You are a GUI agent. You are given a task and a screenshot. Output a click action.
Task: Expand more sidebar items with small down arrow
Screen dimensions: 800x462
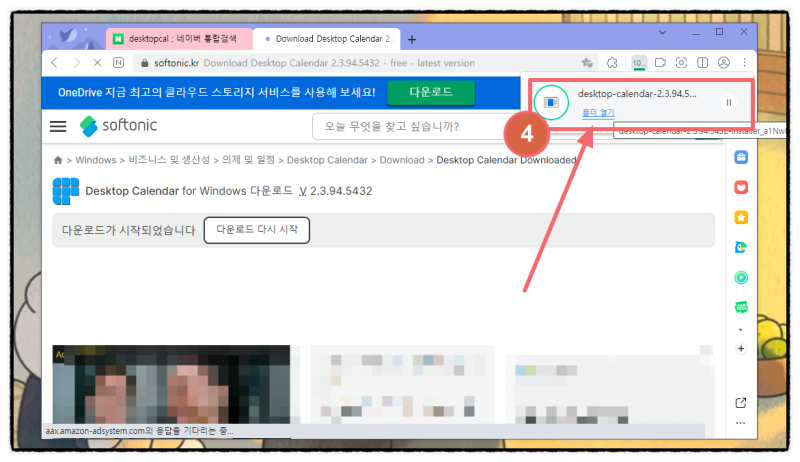tap(741, 330)
